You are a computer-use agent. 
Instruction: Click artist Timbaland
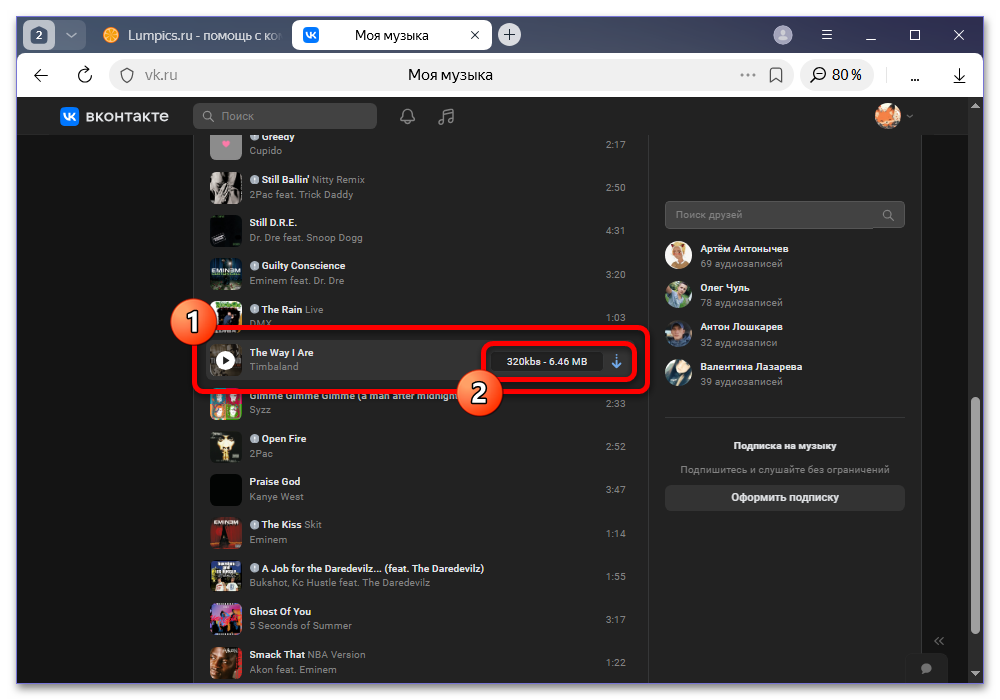(274, 367)
